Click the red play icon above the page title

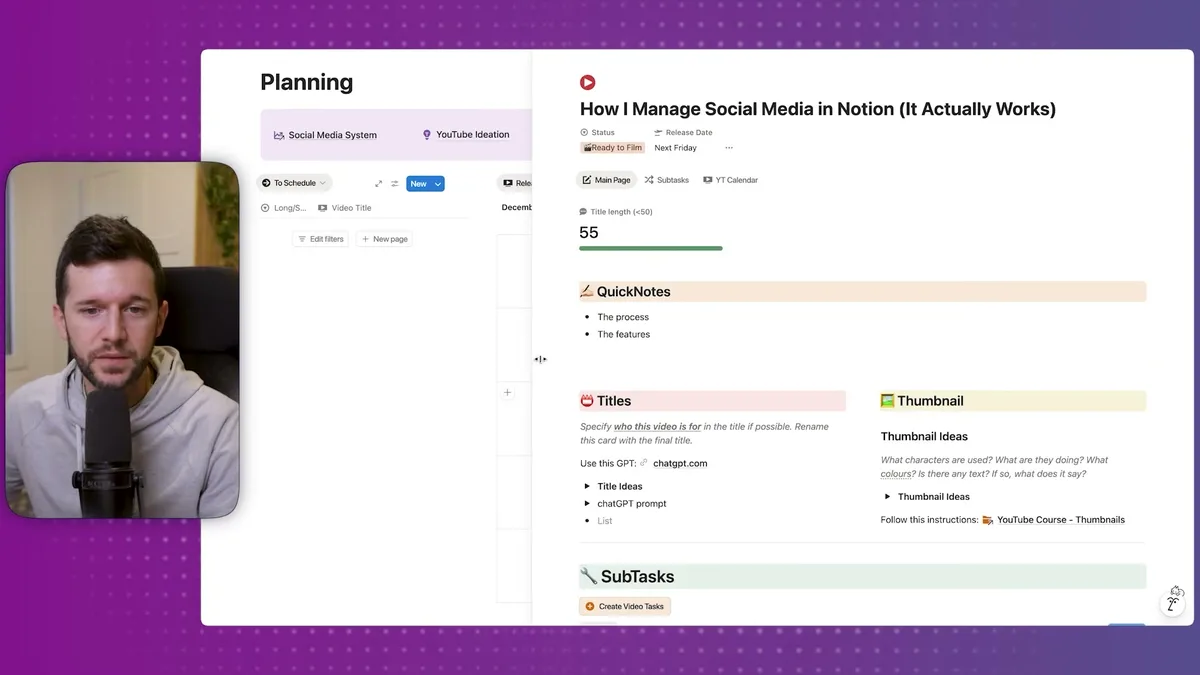point(587,82)
